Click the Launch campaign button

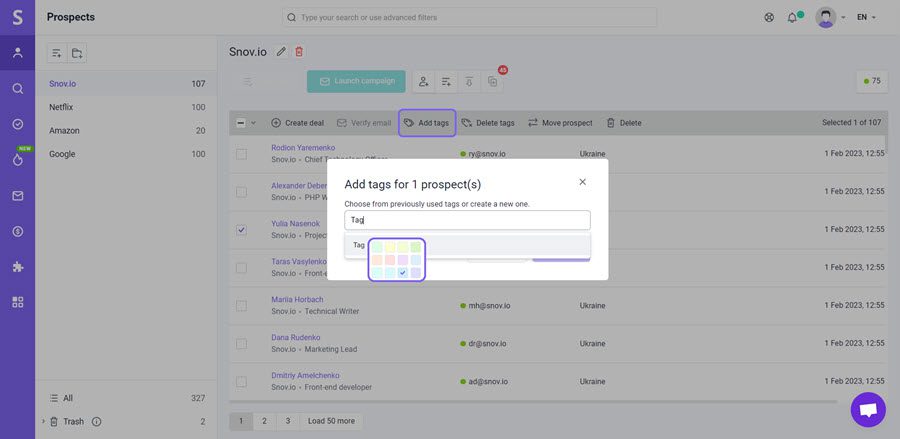click(x=356, y=81)
